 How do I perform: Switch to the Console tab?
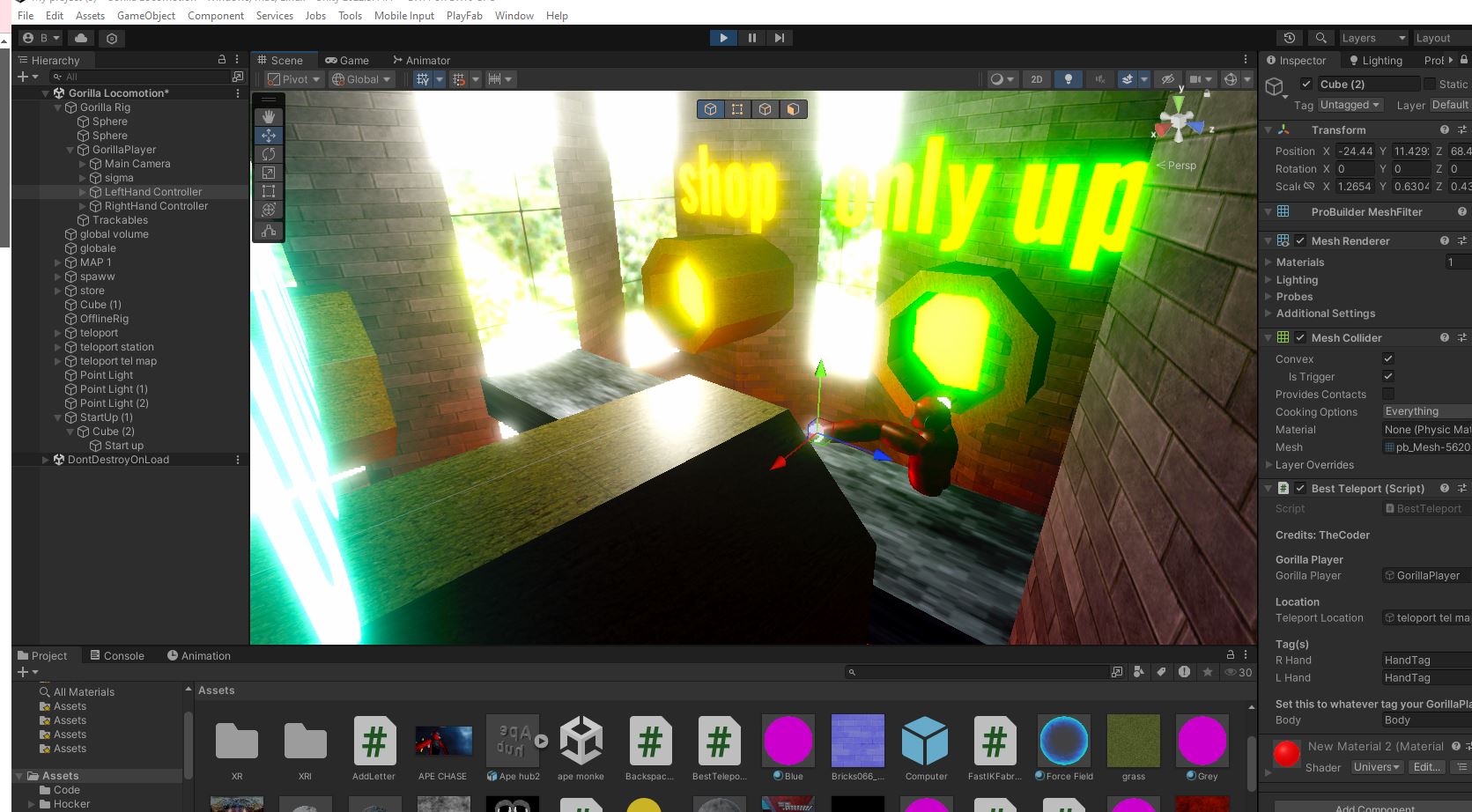(117, 655)
